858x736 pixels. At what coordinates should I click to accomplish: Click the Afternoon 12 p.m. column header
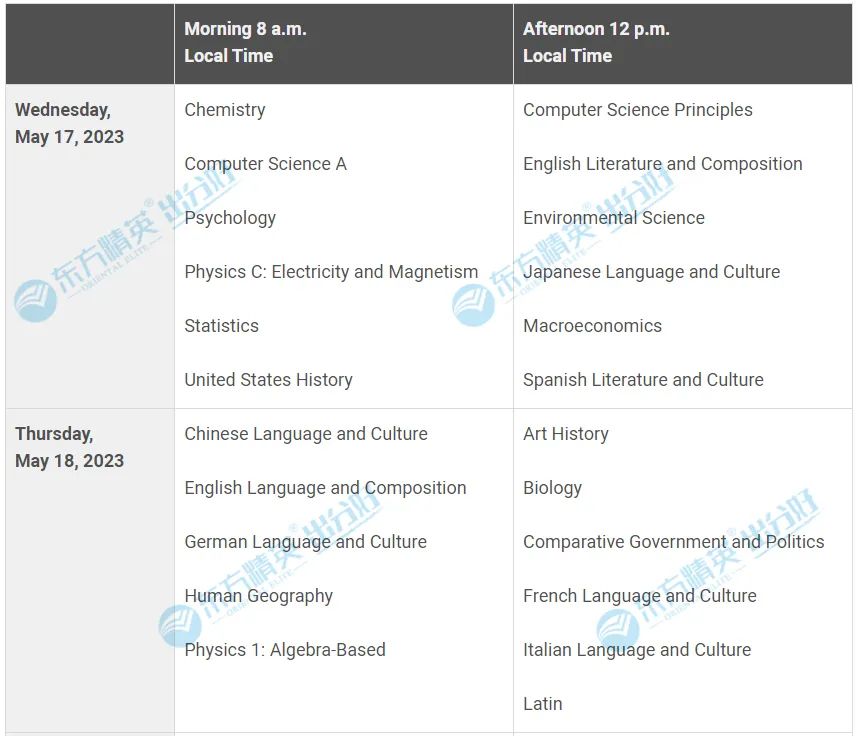682,43
